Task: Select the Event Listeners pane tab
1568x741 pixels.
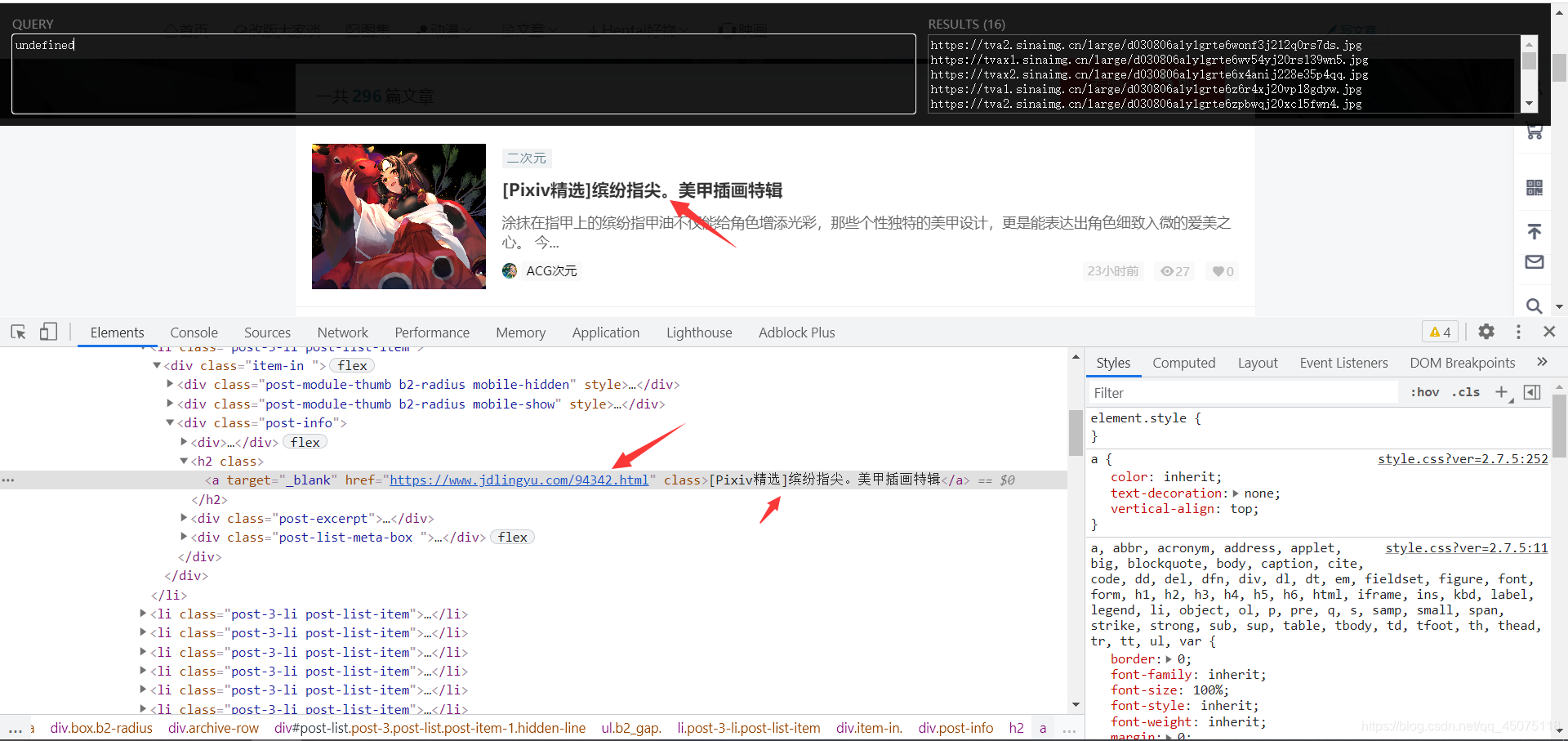Action: 1343,363
